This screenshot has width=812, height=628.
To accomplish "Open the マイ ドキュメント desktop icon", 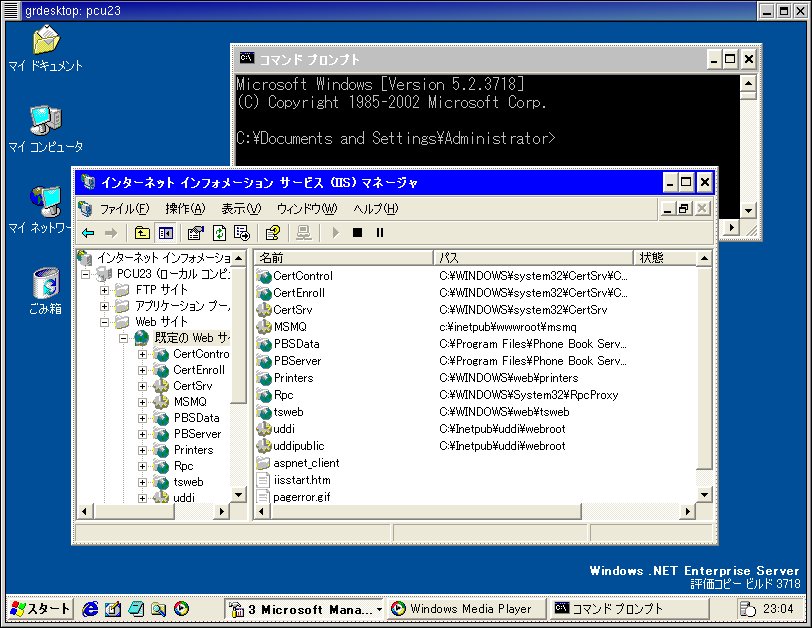I will [46, 50].
